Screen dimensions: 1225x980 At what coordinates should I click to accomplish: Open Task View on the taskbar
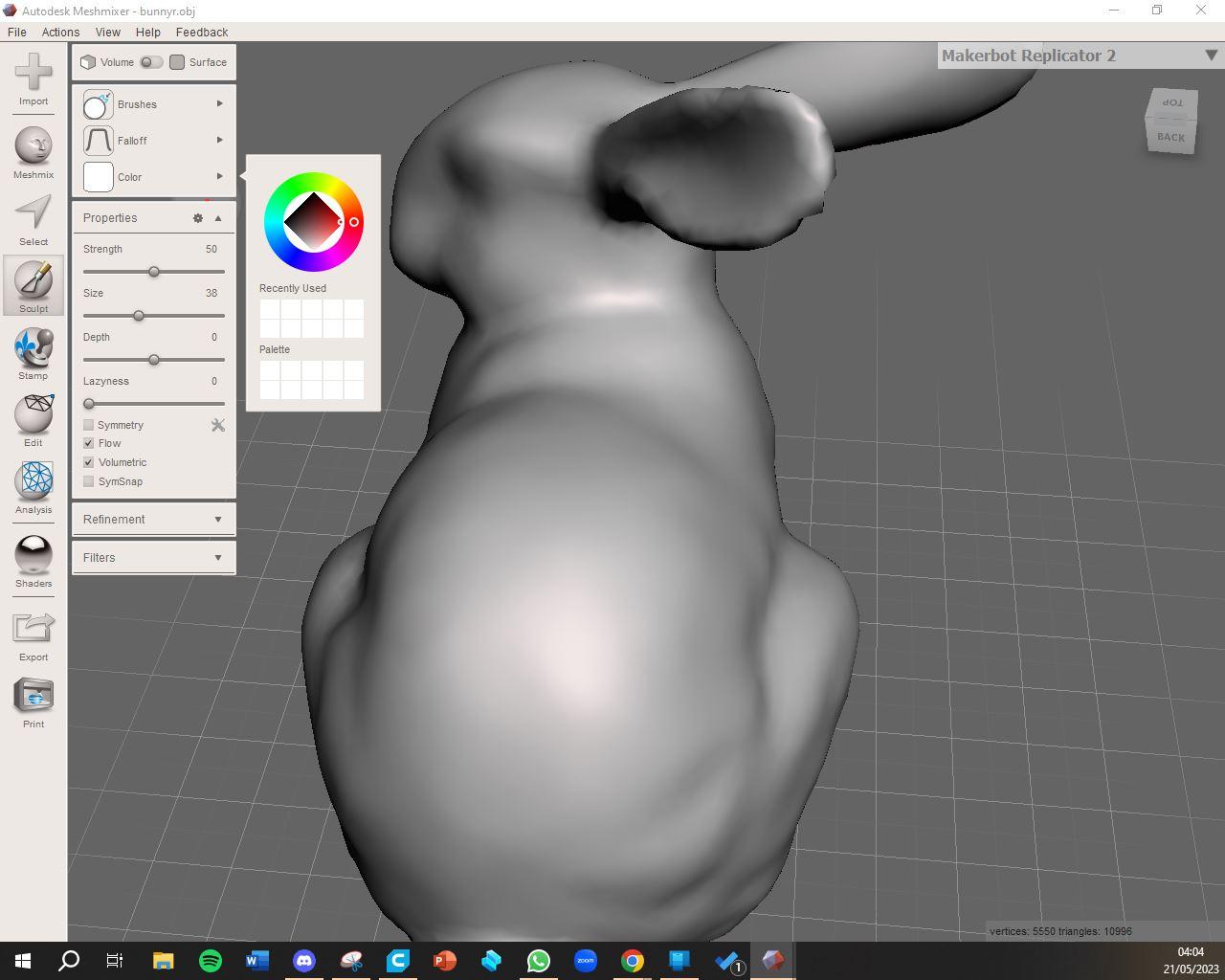115,961
